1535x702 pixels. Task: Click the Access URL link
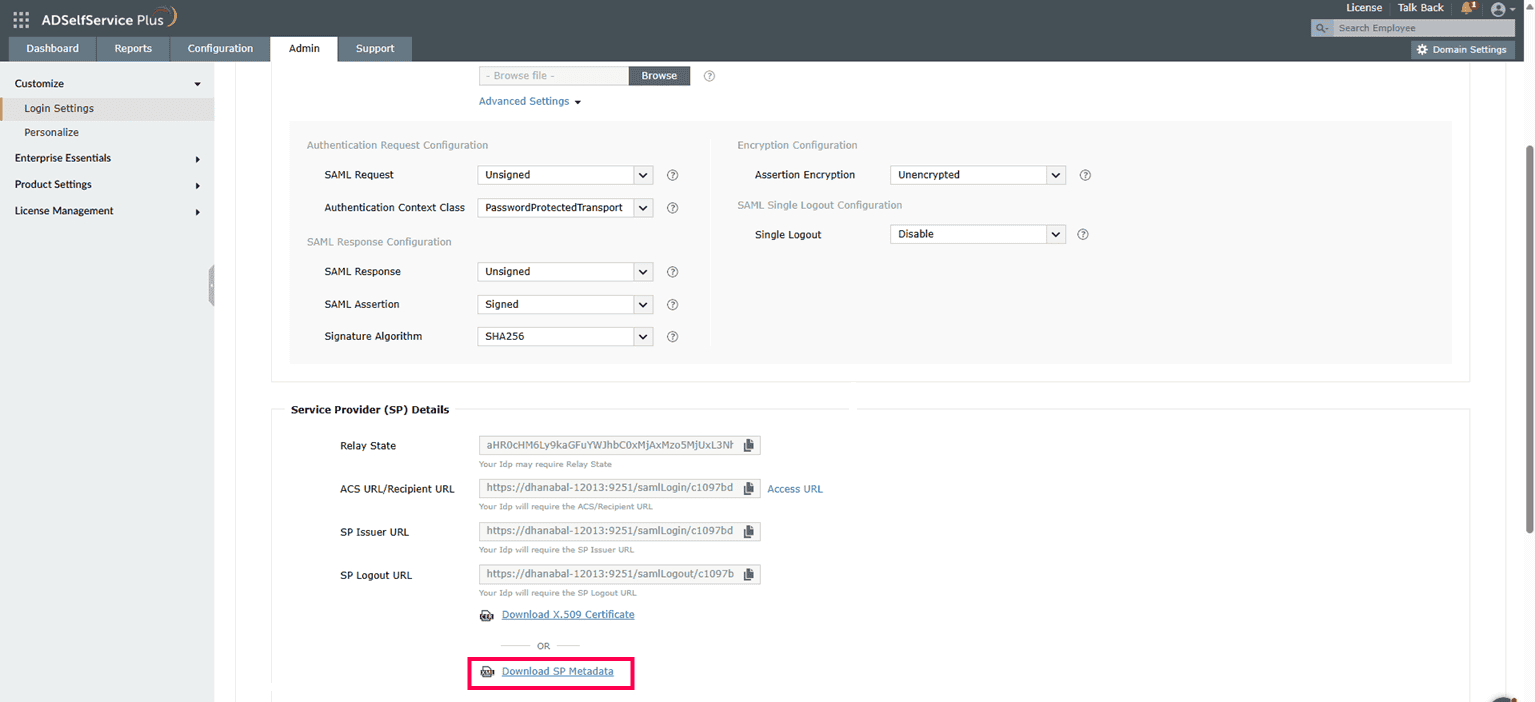795,489
